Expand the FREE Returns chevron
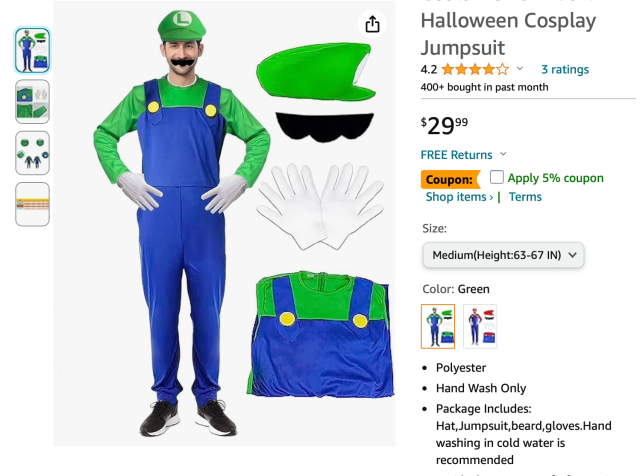 [x=503, y=155]
